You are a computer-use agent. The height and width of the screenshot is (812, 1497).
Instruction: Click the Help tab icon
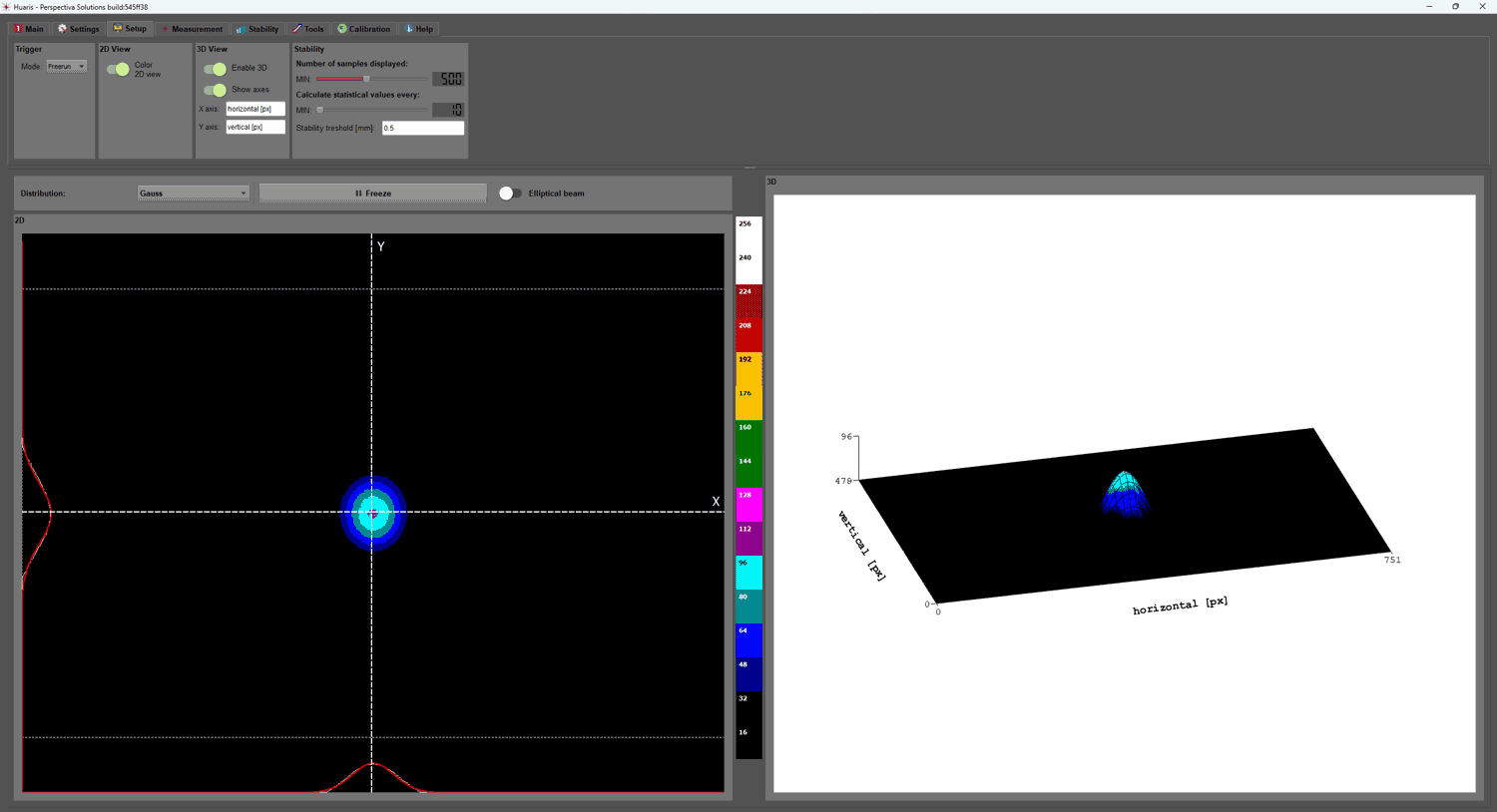tap(409, 29)
